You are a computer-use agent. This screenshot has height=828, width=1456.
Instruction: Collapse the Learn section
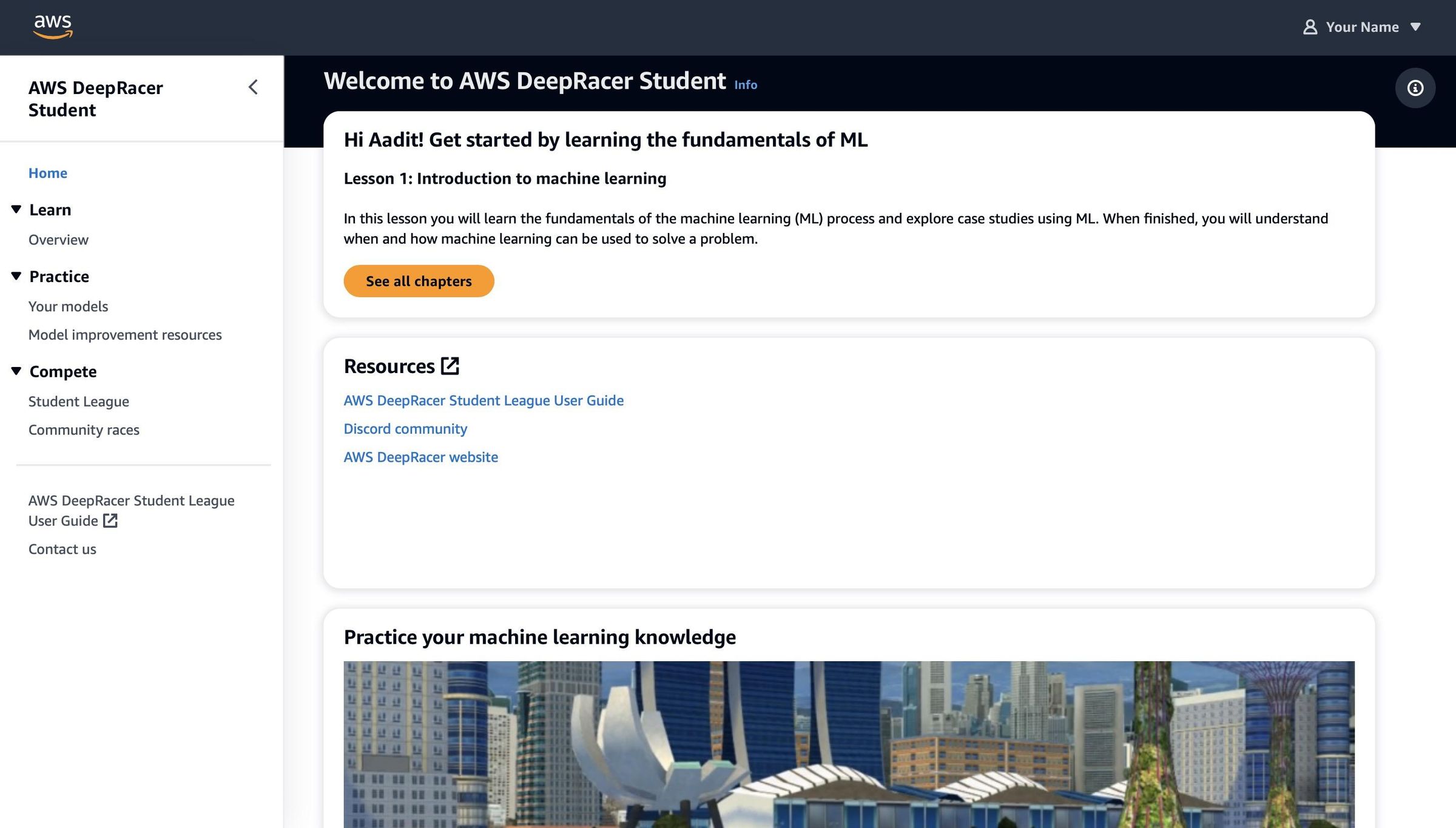(x=16, y=209)
